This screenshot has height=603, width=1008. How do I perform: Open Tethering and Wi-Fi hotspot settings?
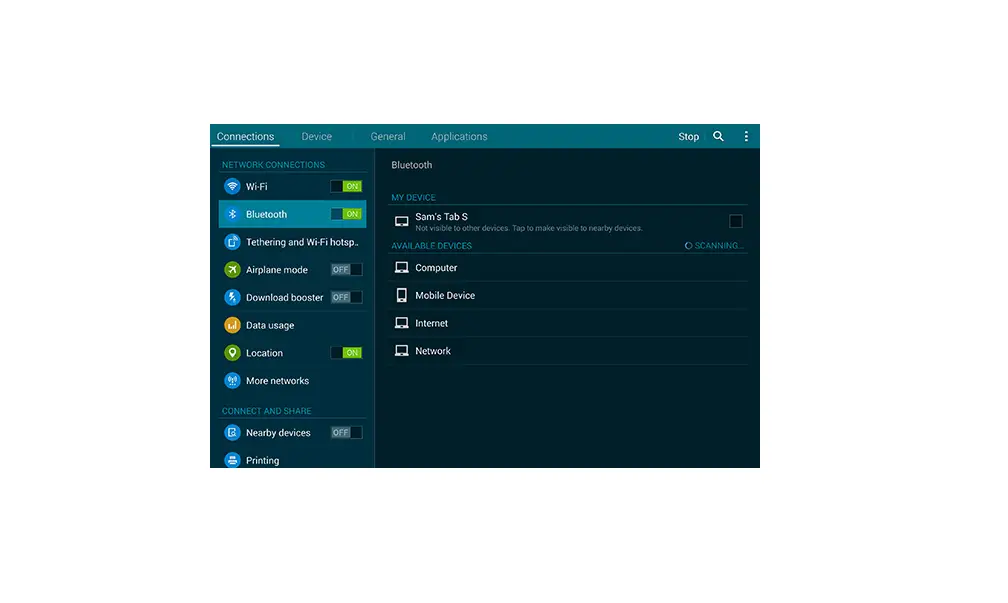(232, 241)
